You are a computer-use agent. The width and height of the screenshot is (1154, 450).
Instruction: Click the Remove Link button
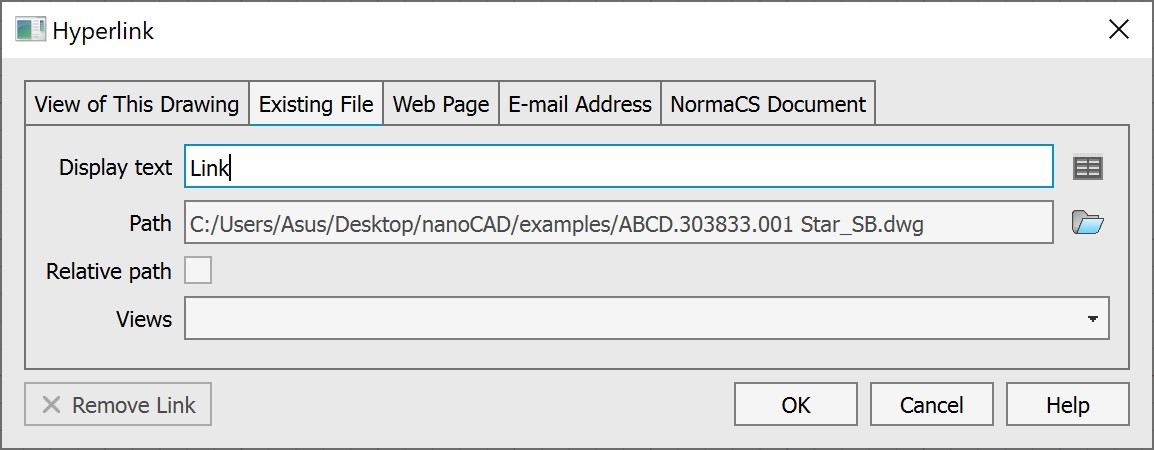point(118,405)
